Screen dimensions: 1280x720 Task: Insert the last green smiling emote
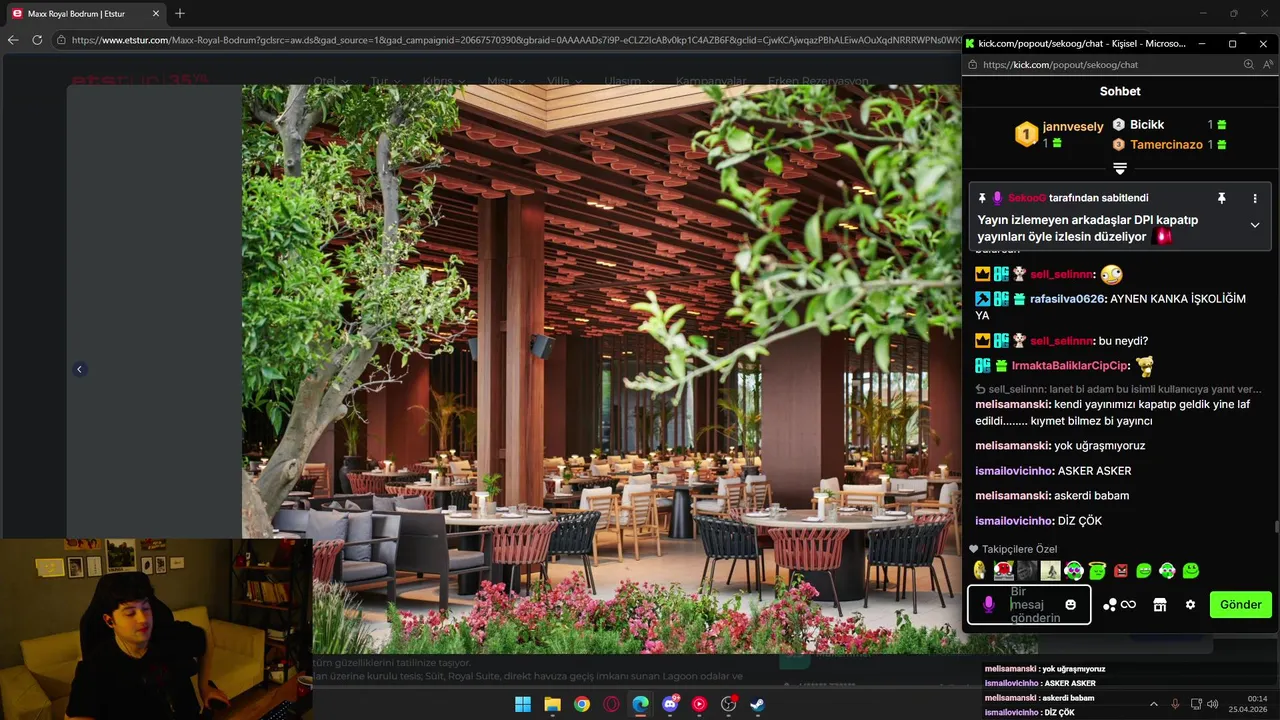pyautogui.click(x=1190, y=571)
